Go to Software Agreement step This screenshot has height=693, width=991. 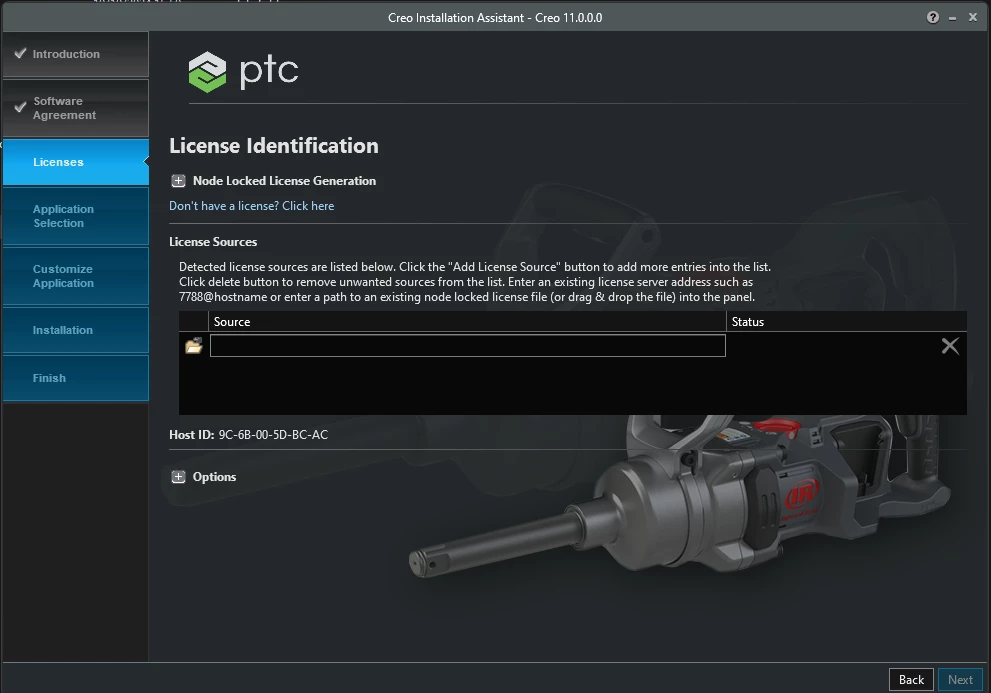tap(76, 108)
